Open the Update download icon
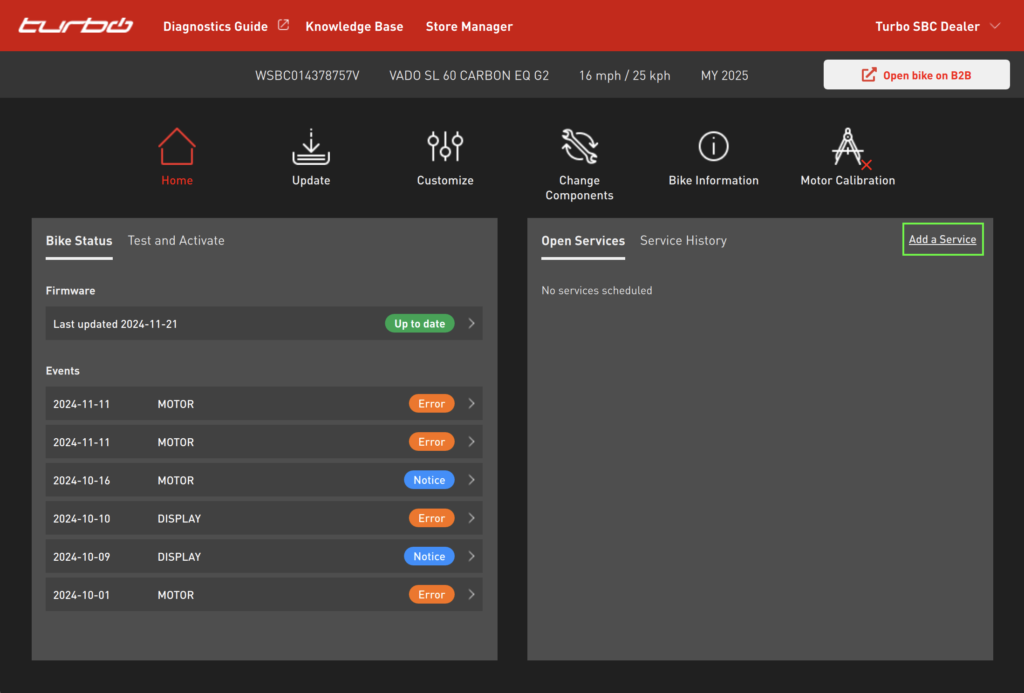1024x693 pixels. (x=311, y=147)
